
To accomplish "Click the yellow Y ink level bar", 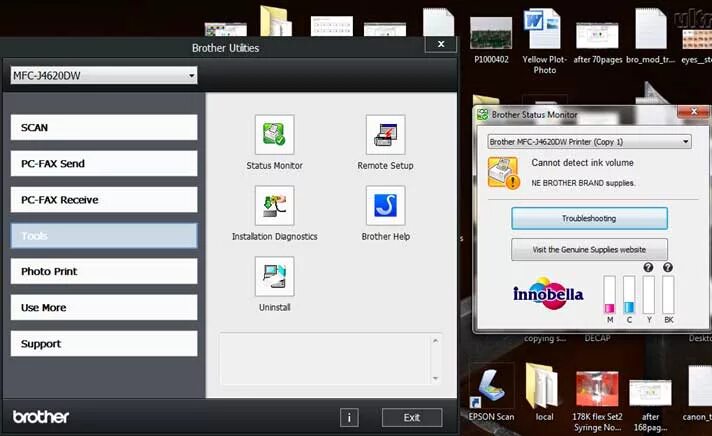I will [x=648, y=294].
